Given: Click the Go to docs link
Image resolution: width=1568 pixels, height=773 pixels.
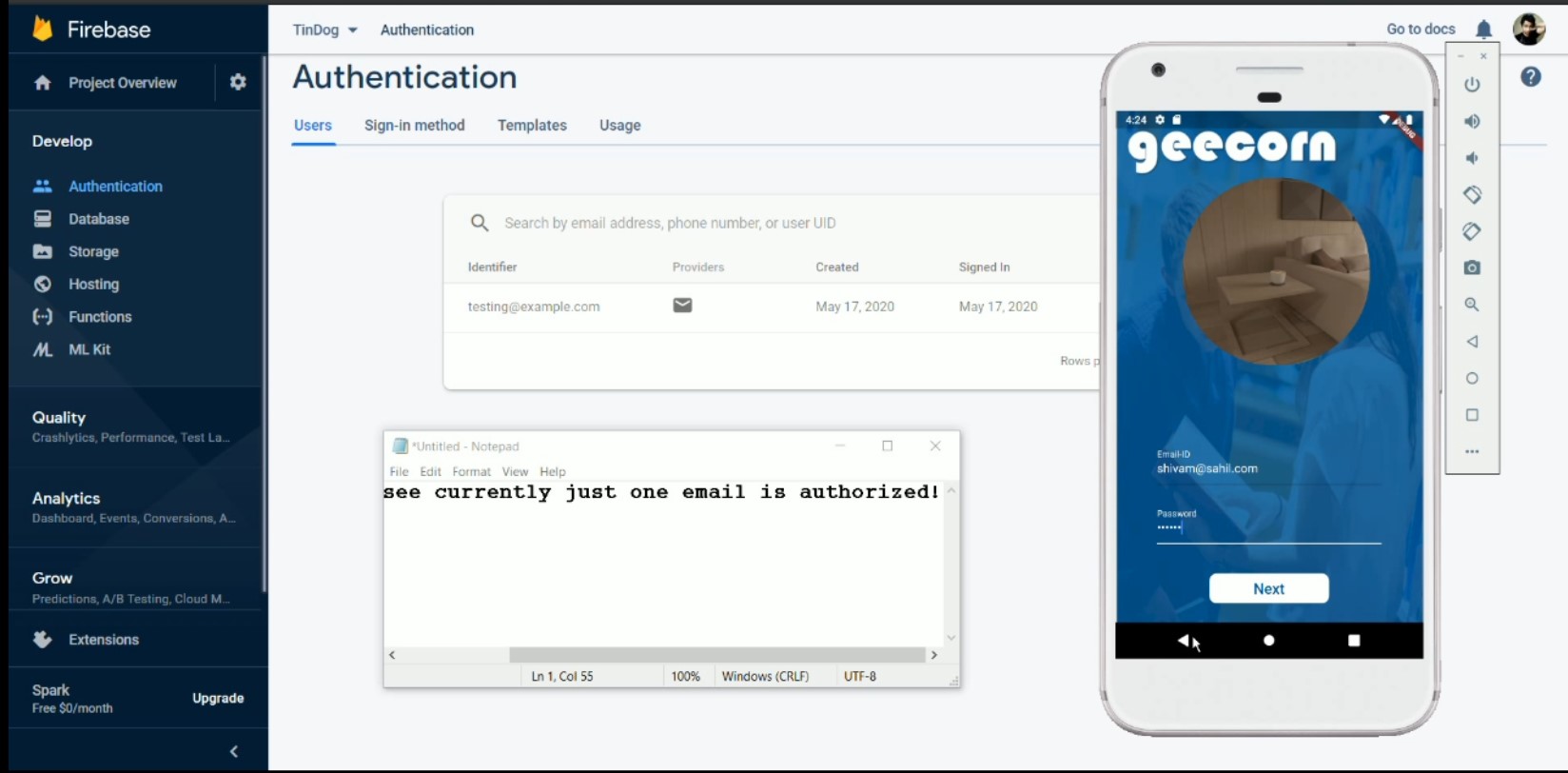Looking at the screenshot, I should click(1421, 30).
